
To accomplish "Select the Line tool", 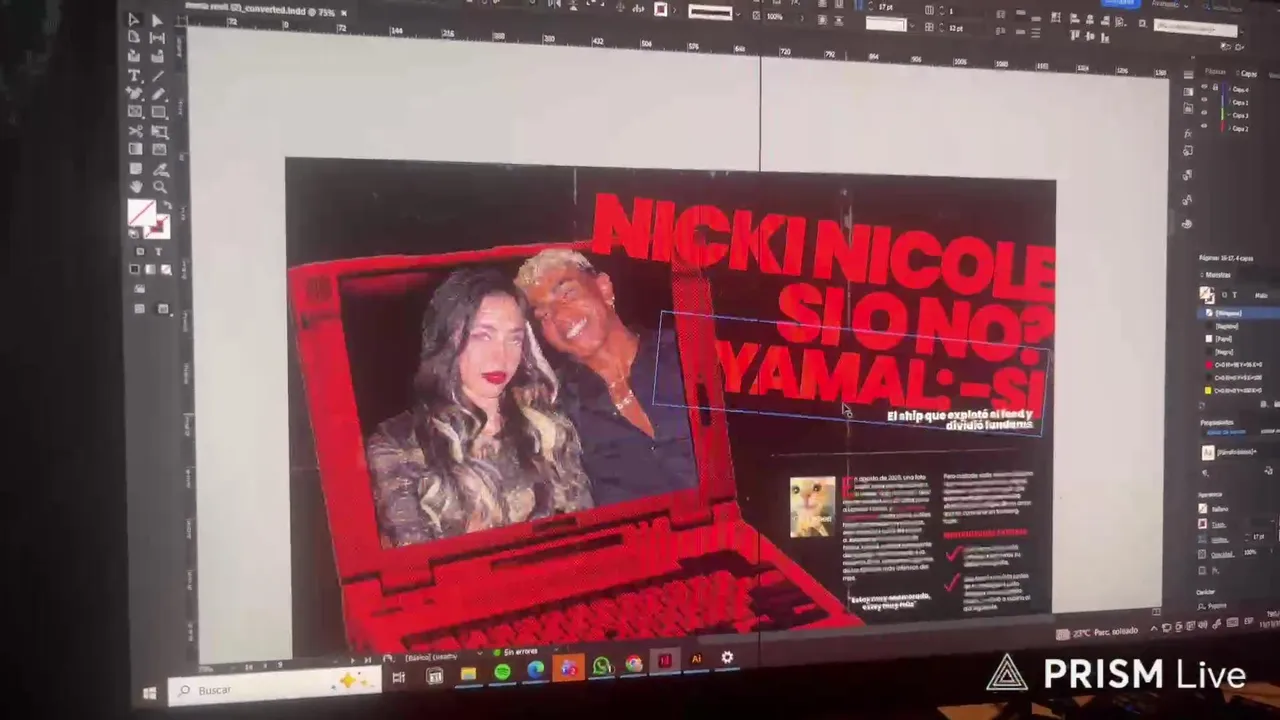I will coord(157,76).
